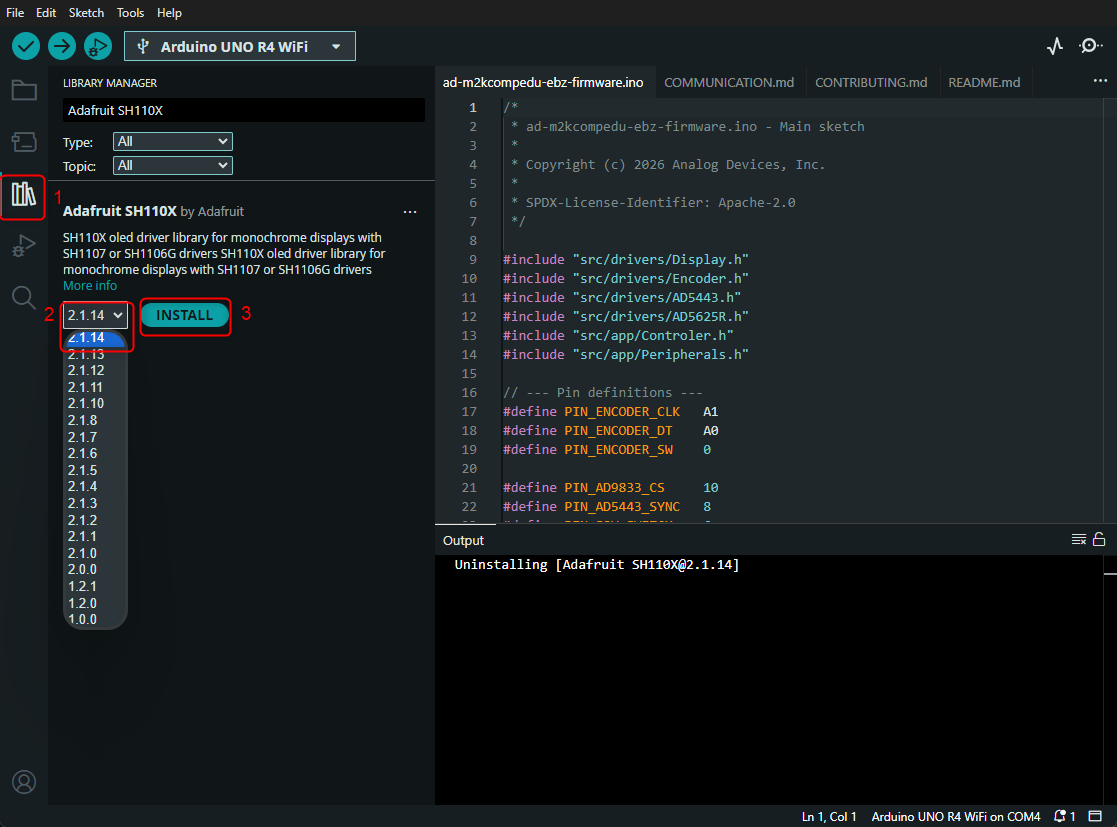This screenshot has width=1117, height=827.
Task: Click the clear output icon
Action: coord(1079,540)
